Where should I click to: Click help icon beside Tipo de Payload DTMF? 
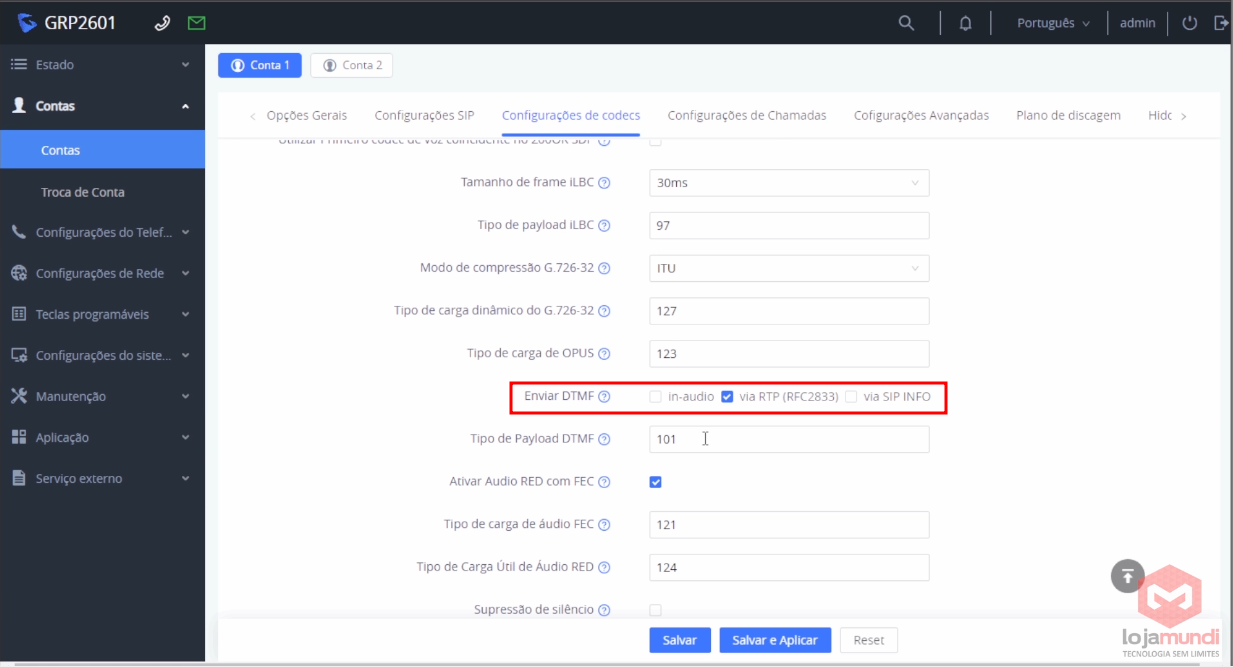coord(604,439)
